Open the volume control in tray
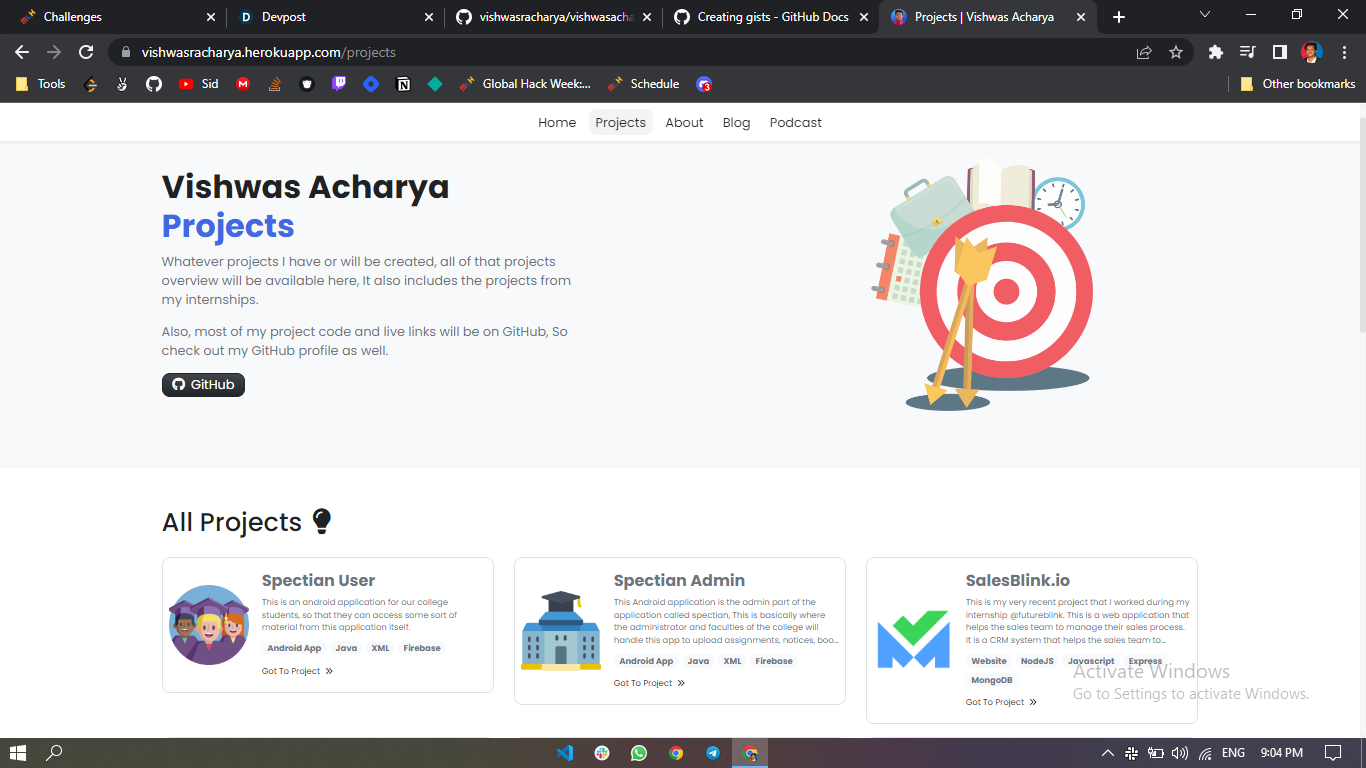This screenshot has width=1366, height=768. coord(1180,753)
